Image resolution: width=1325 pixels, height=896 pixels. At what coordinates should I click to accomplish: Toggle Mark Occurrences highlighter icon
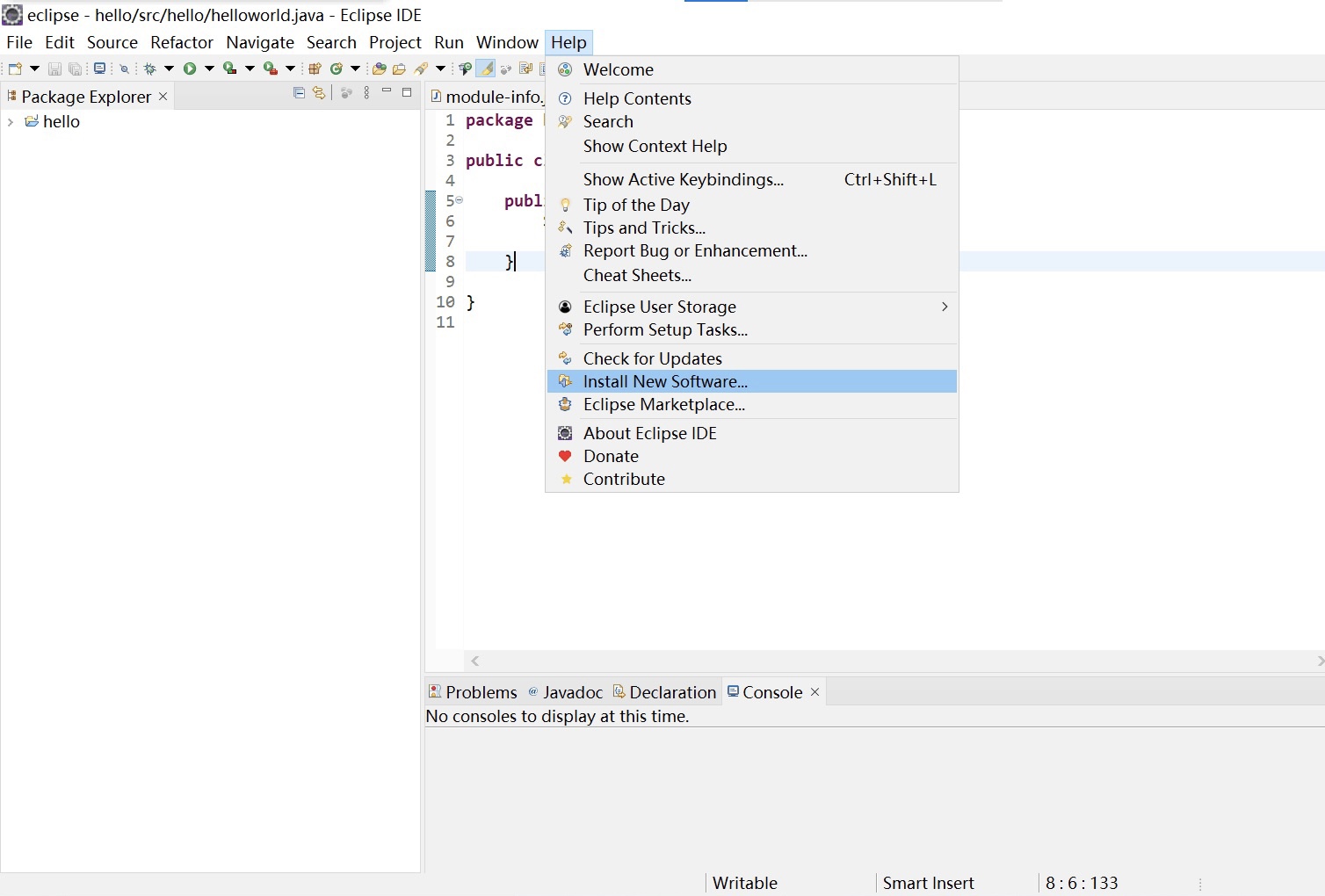point(485,69)
